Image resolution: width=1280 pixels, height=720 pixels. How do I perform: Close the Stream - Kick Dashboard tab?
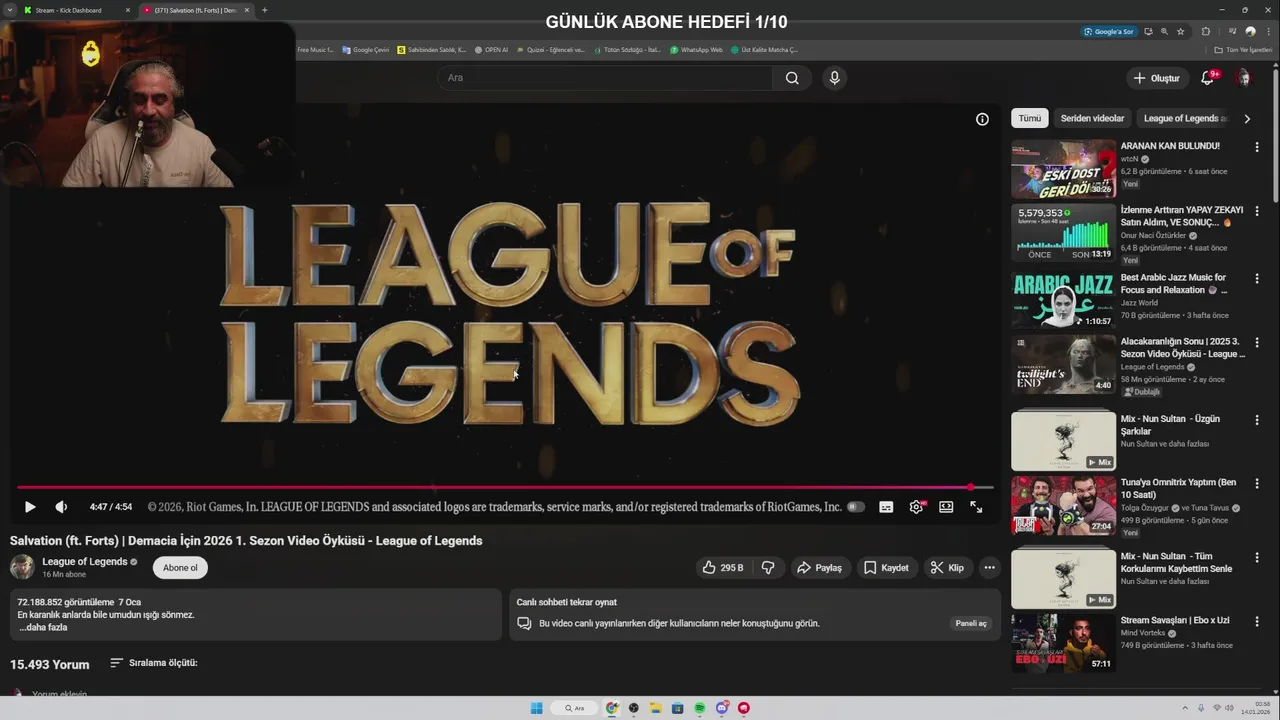127,10
